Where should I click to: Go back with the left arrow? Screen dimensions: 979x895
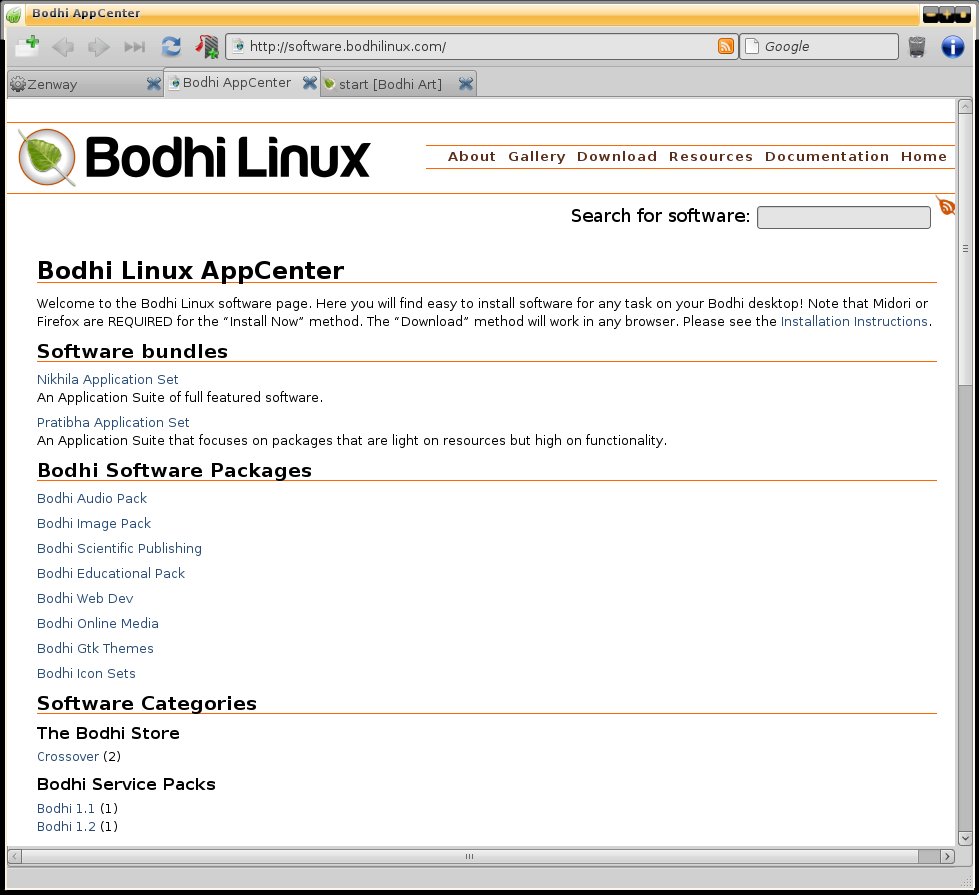click(x=62, y=47)
